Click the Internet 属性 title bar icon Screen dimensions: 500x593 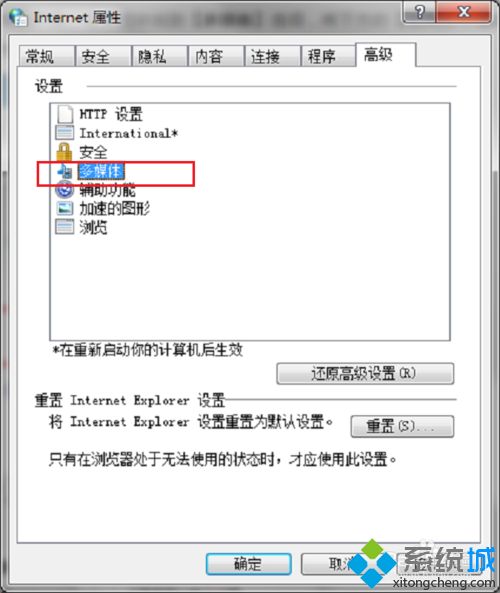tap(18, 17)
